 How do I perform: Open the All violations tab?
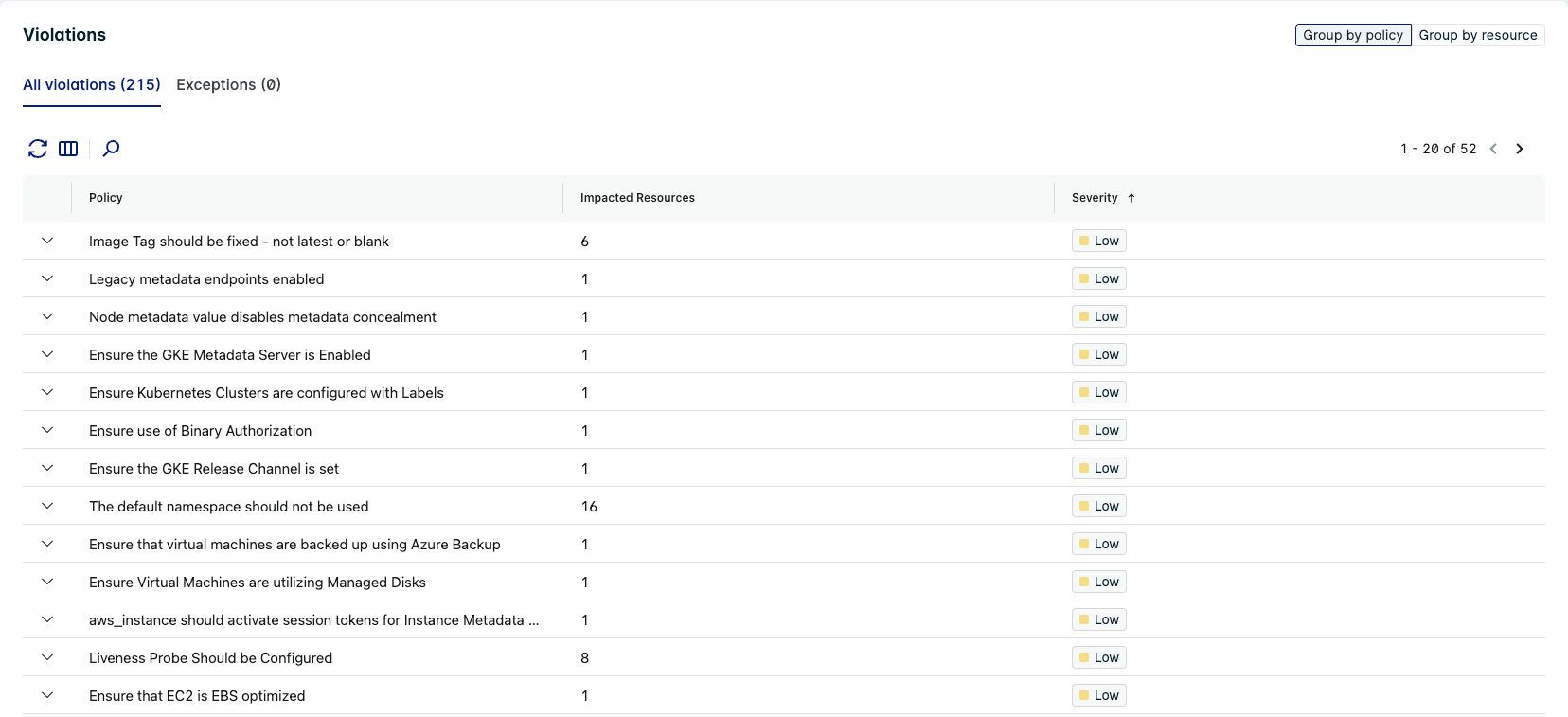[x=92, y=84]
